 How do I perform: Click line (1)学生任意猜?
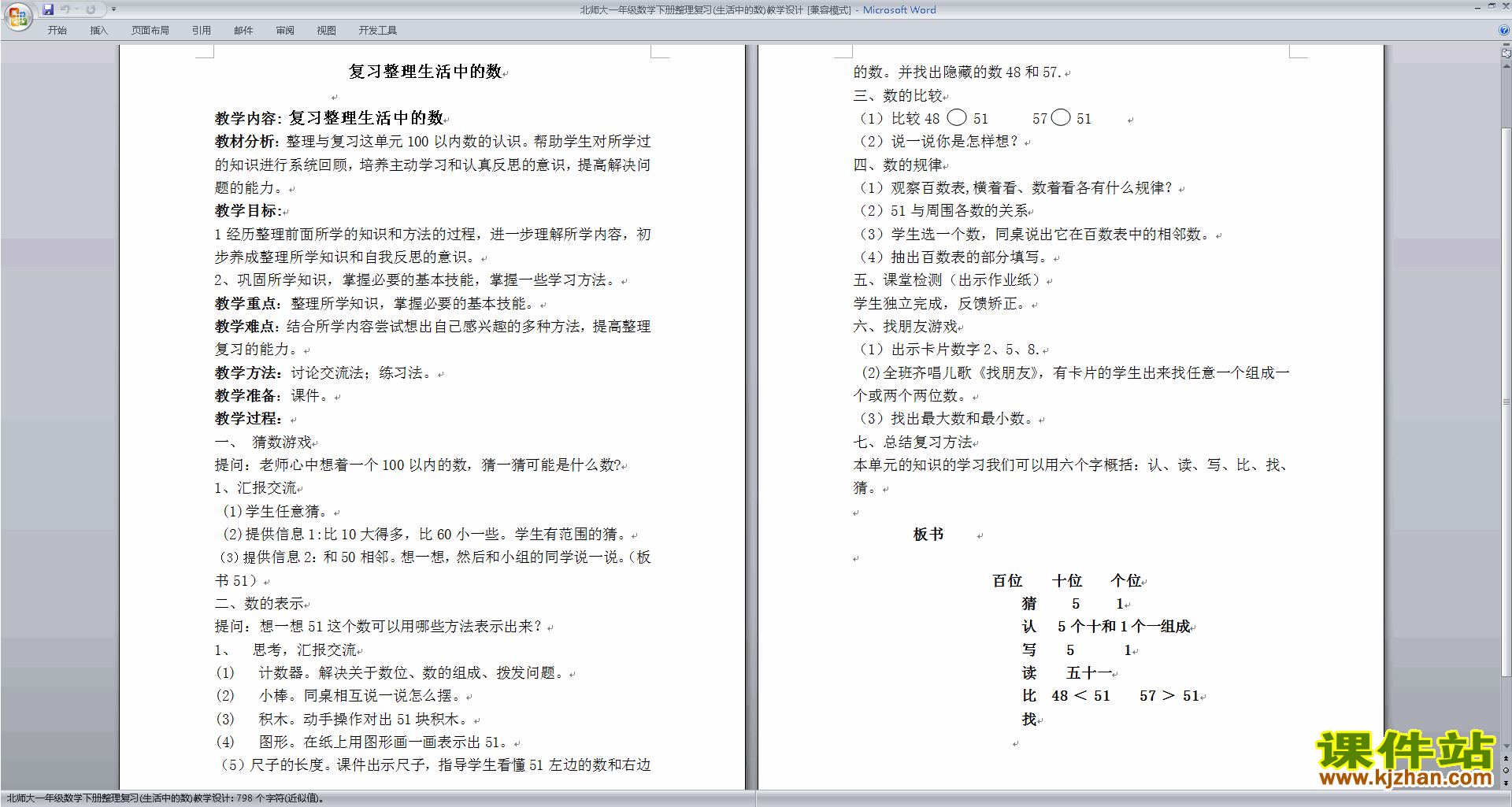(x=276, y=511)
